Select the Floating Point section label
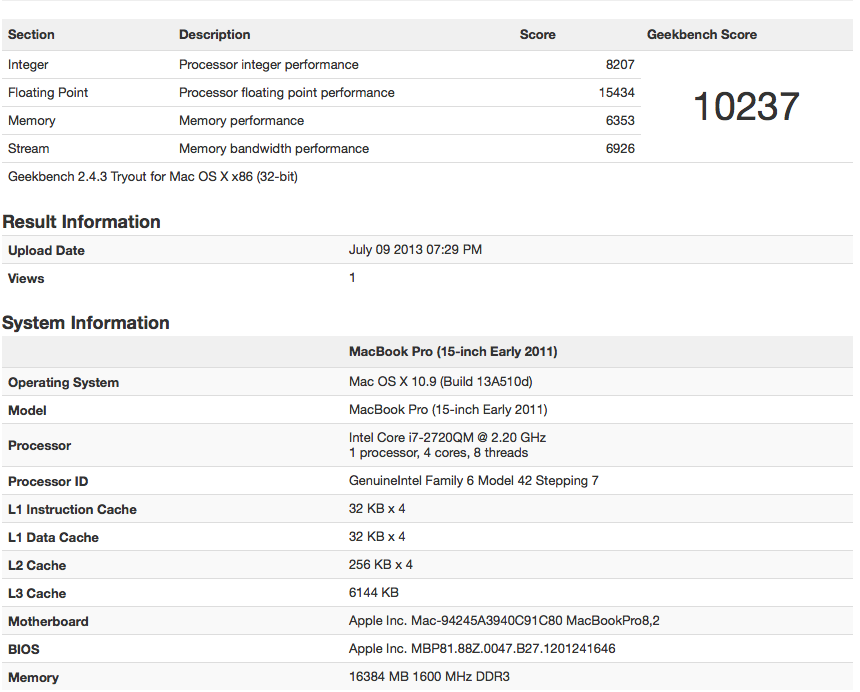 point(48,93)
